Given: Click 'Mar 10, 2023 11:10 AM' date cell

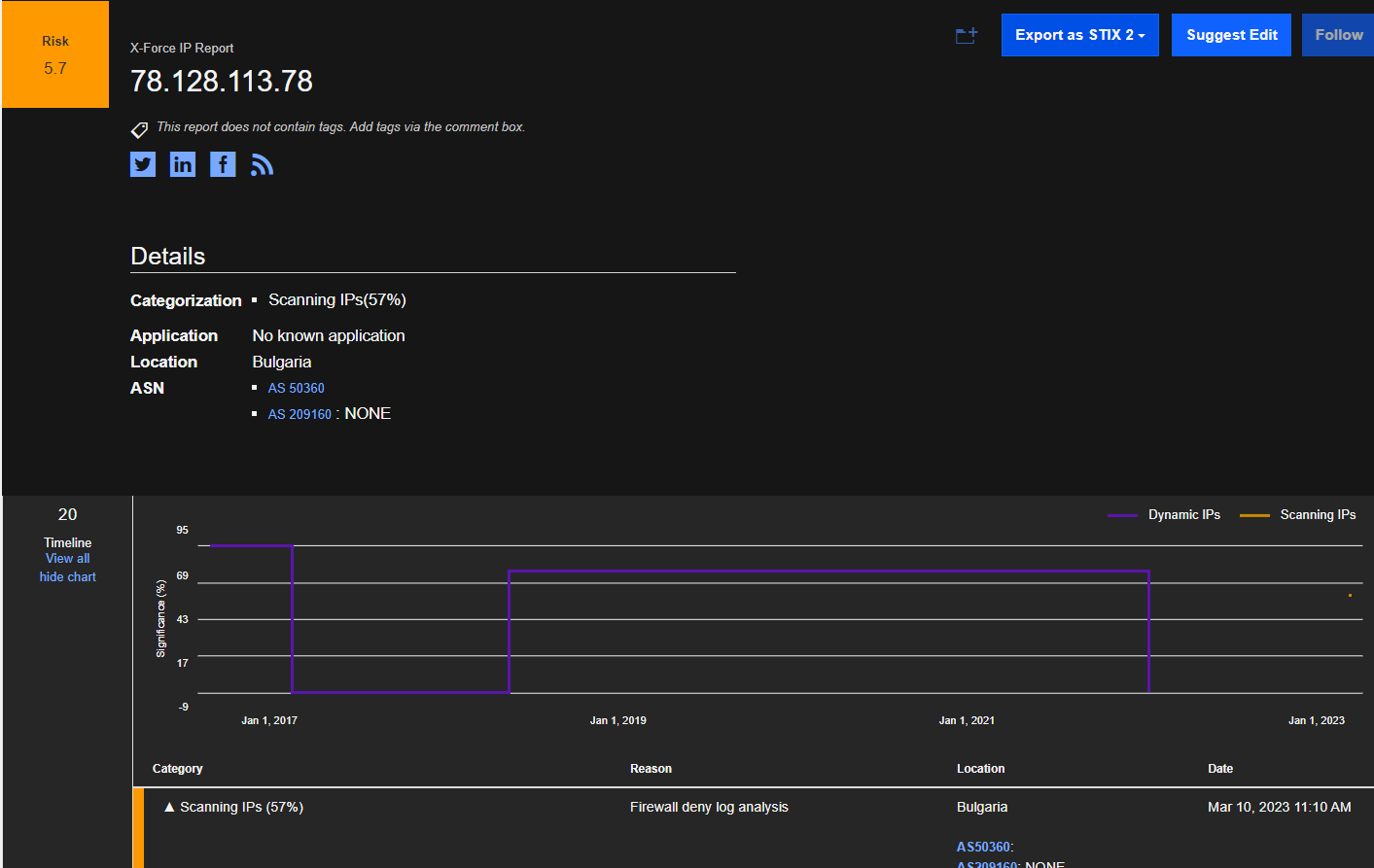Looking at the screenshot, I should [1280, 807].
